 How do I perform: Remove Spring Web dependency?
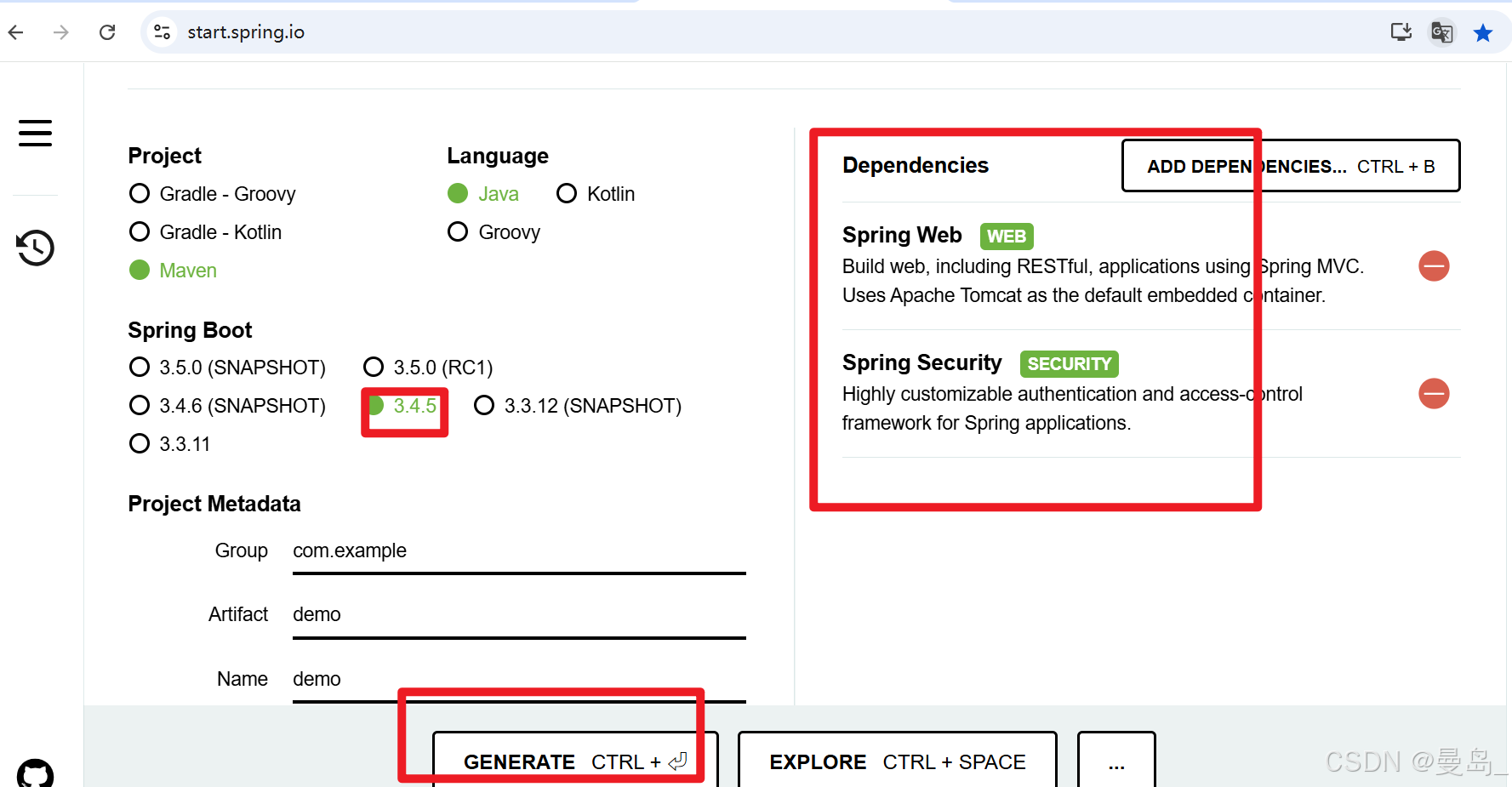click(1434, 266)
